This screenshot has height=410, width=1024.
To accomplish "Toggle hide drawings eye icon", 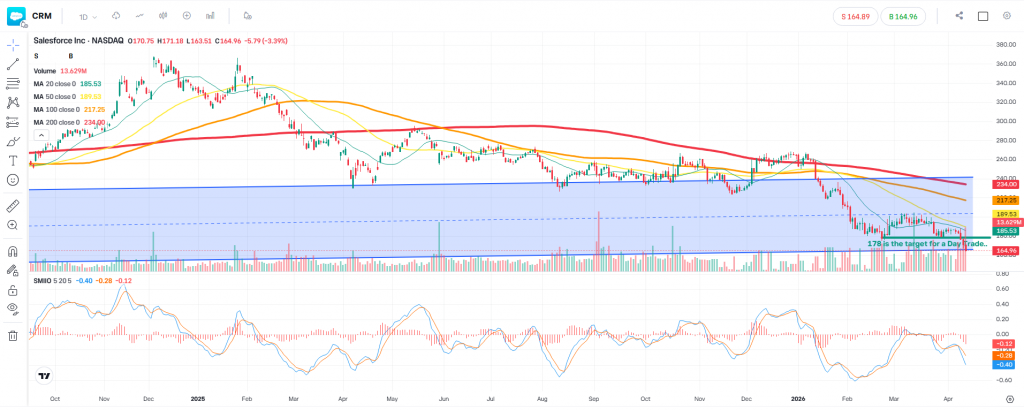I will pyautogui.click(x=13, y=309).
